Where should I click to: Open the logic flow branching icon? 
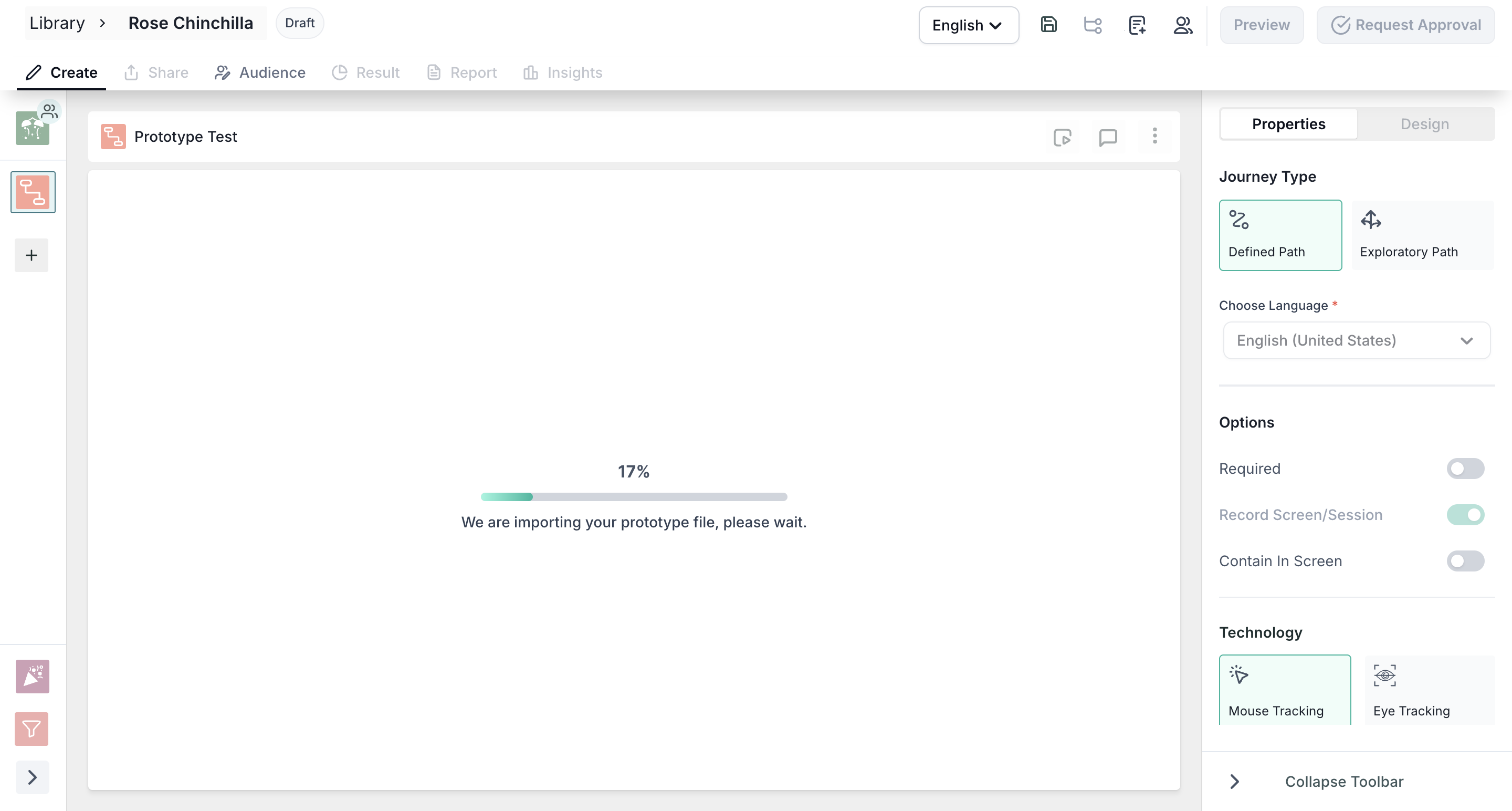[x=1093, y=25]
